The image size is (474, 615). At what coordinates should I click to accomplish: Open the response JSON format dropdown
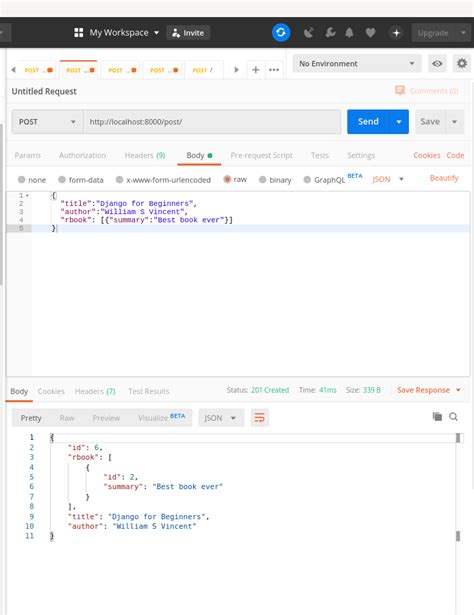tap(221, 418)
